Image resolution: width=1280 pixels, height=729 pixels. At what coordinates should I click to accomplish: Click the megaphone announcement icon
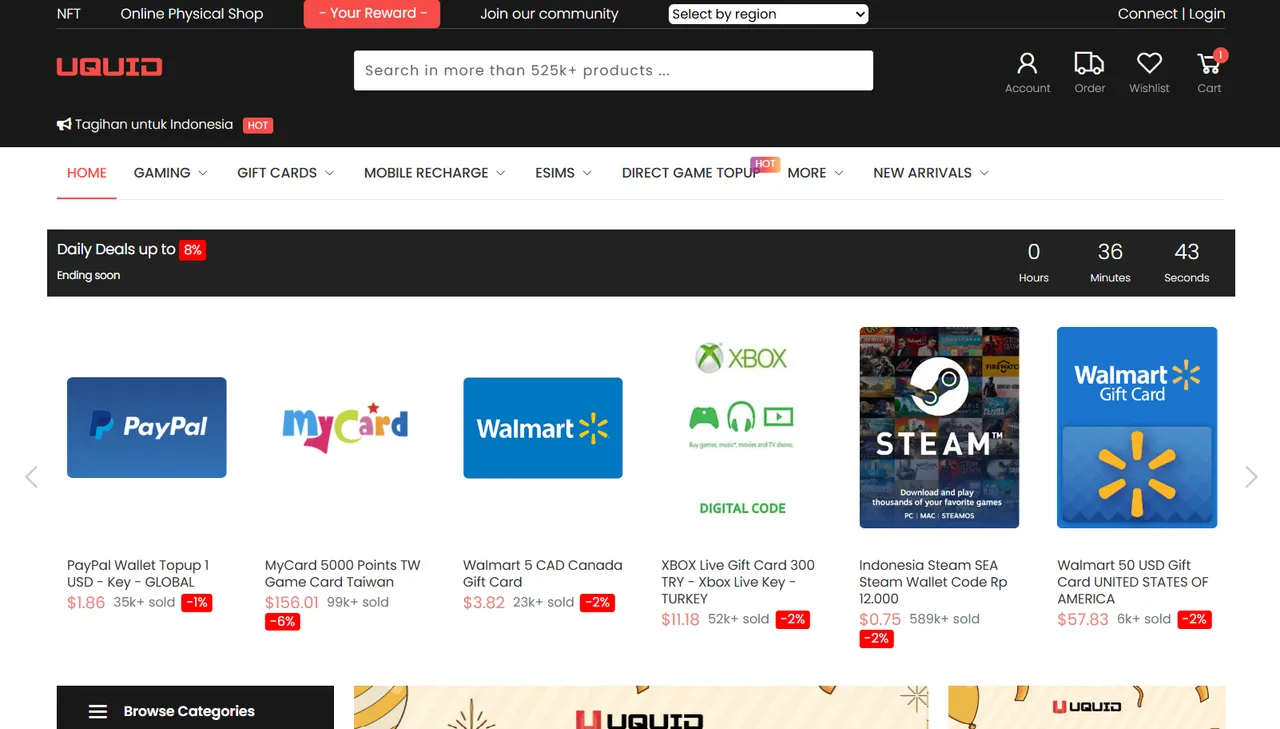[64, 125]
